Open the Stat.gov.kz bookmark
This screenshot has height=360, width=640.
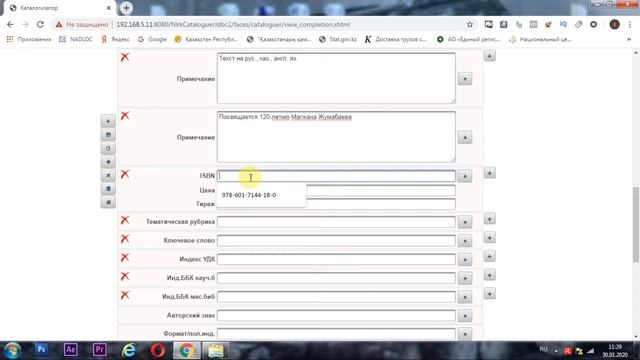click(x=338, y=39)
